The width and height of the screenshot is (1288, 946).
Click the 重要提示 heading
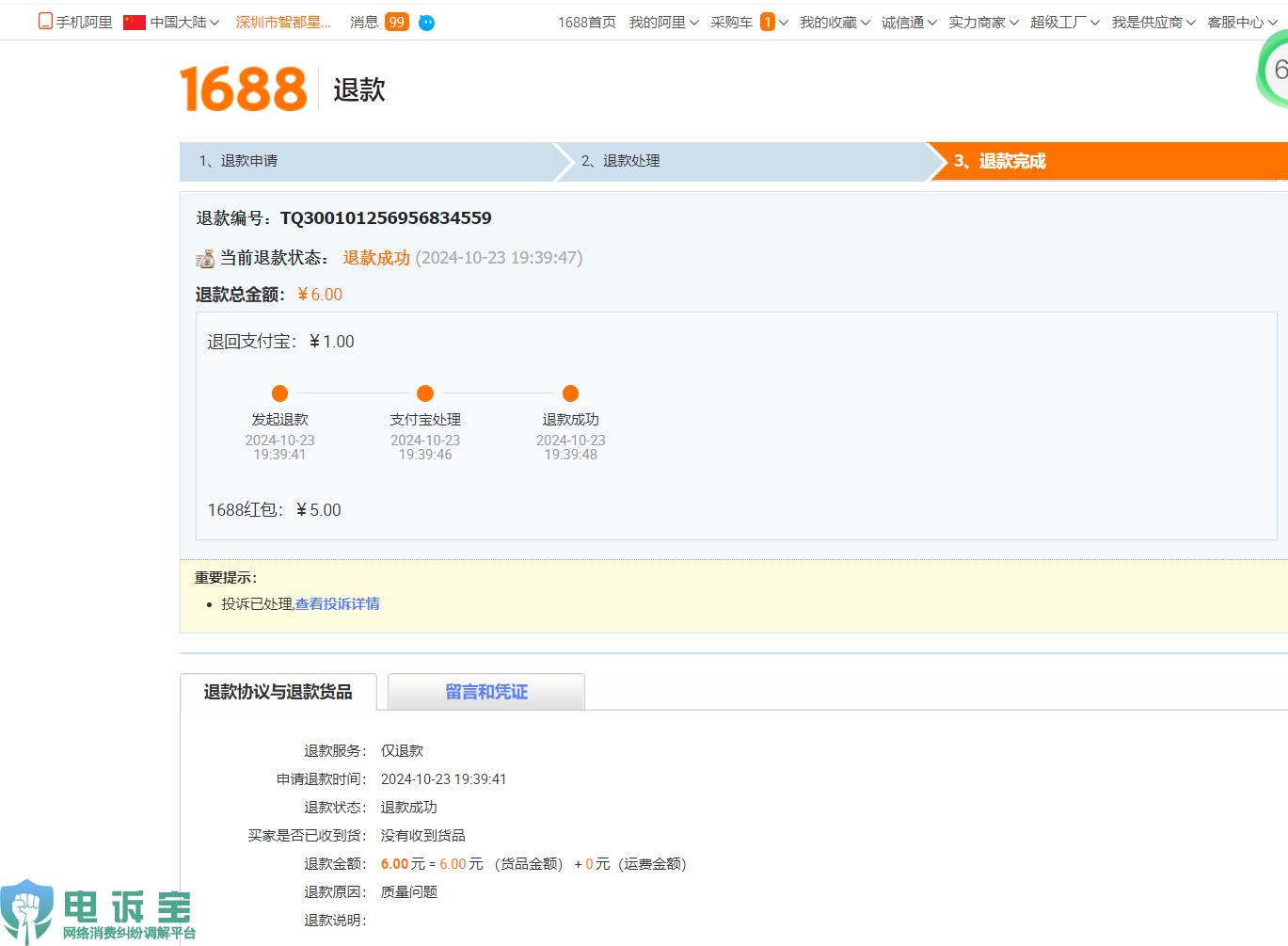[226, 578]
